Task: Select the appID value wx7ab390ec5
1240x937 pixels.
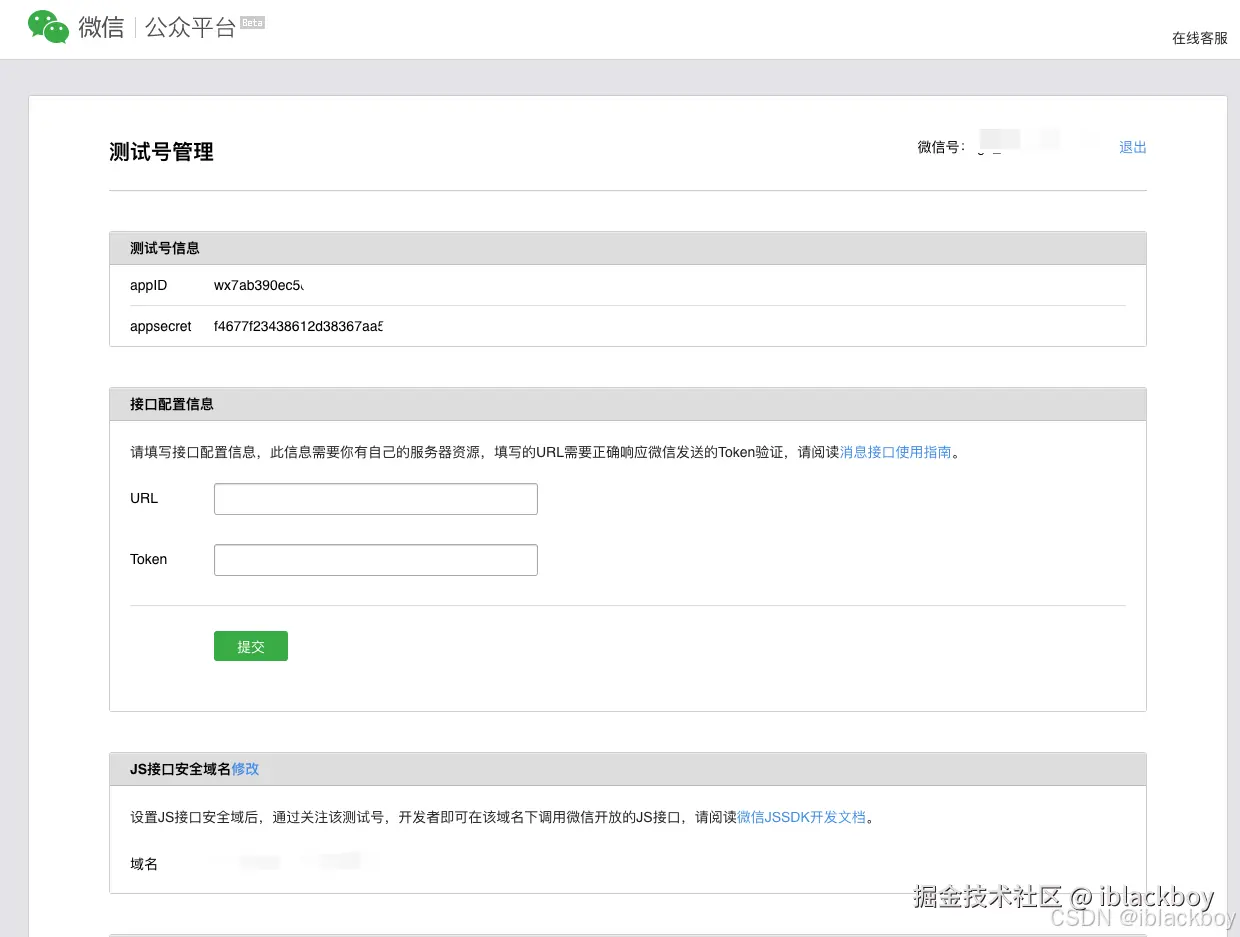Action: tap(258, 285)
